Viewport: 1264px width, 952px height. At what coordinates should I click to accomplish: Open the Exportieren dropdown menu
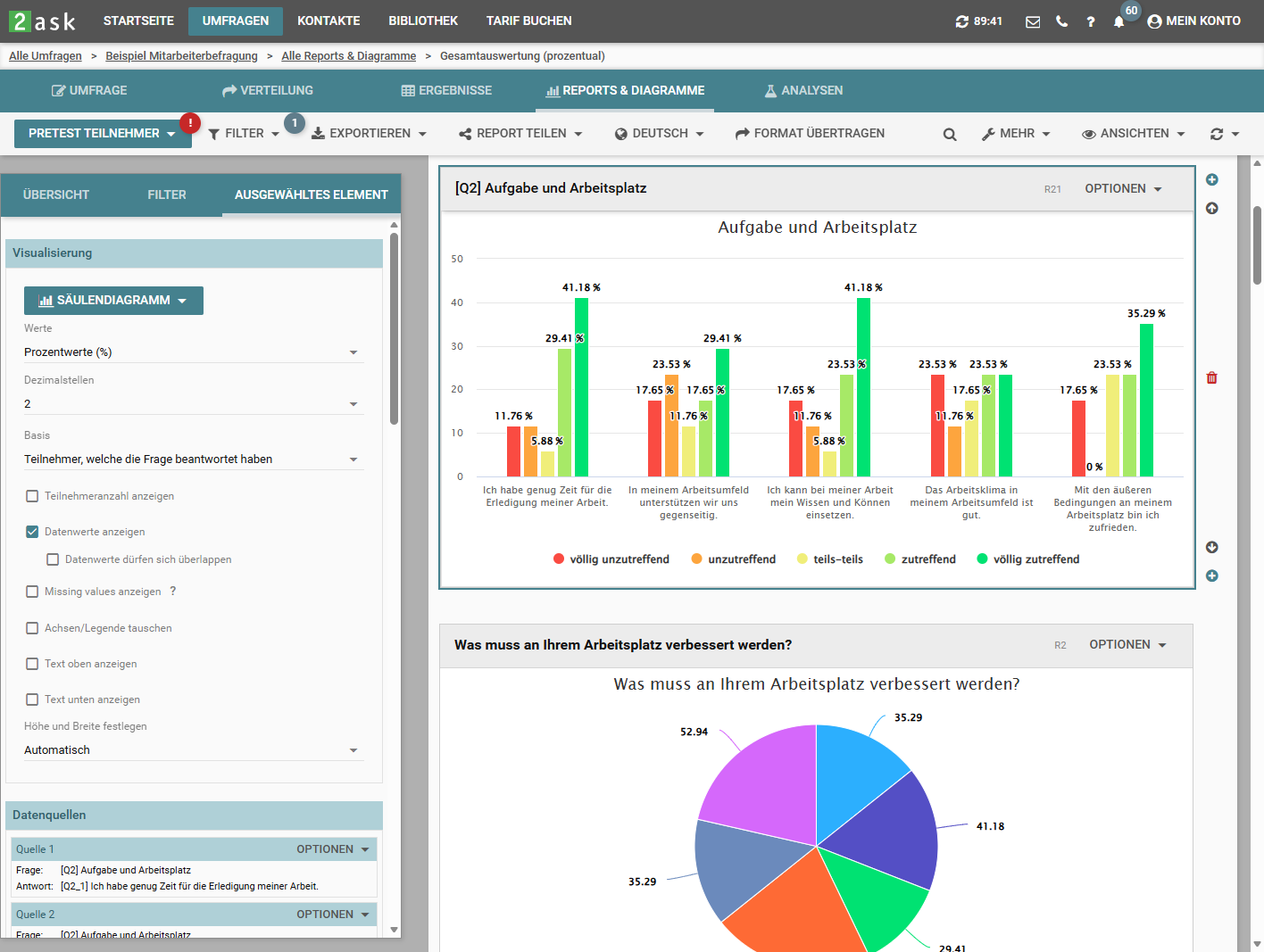click(369, 134)
